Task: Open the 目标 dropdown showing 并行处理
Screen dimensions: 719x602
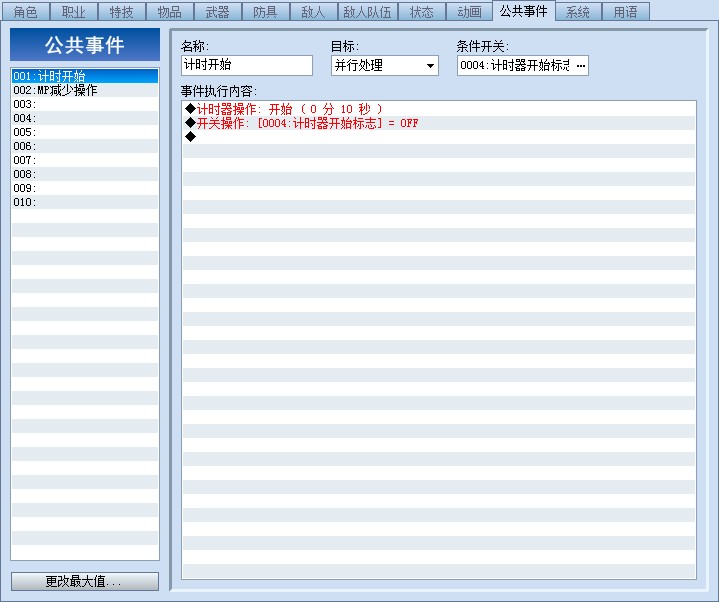Action: pyautogui.click(x=384, y=66)
